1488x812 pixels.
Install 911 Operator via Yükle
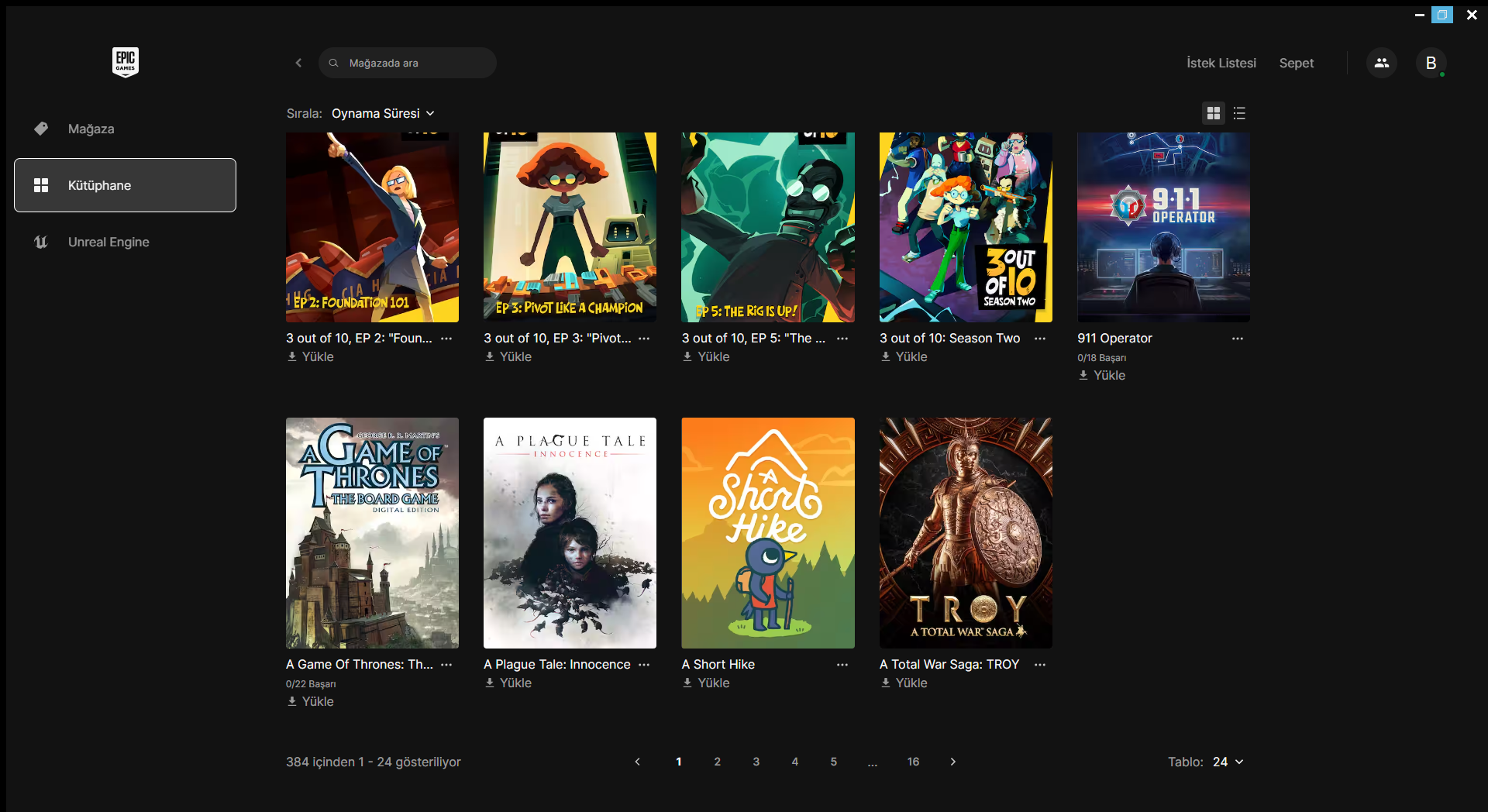click(1101, 375)
